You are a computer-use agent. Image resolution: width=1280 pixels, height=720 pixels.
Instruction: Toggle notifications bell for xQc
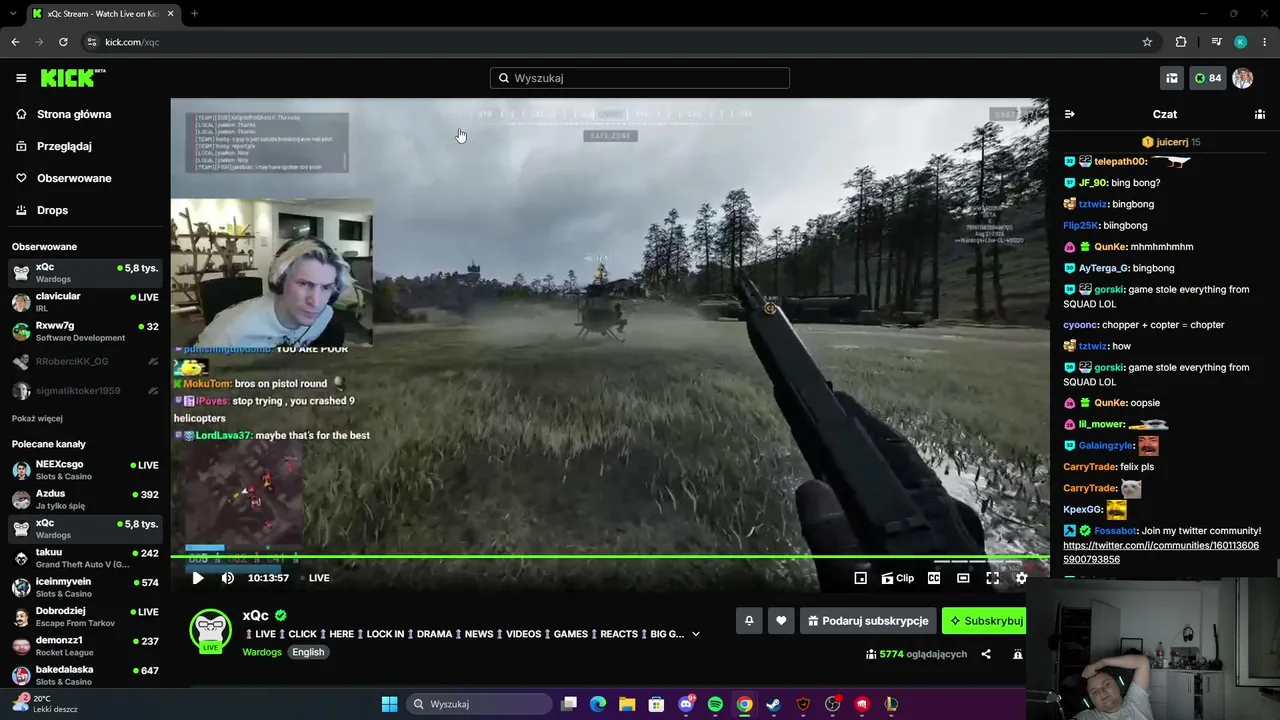tap(749, 621)
